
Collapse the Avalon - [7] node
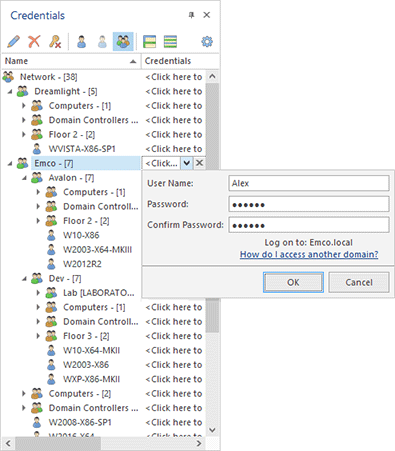tap(24, 178)
